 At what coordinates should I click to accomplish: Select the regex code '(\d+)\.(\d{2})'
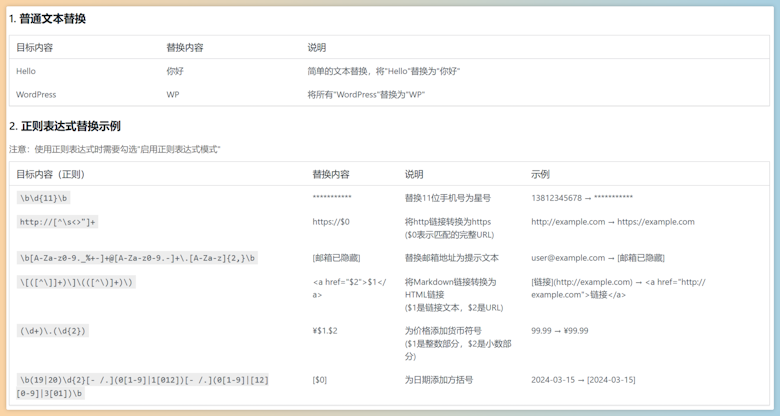[x=53, y=331]
